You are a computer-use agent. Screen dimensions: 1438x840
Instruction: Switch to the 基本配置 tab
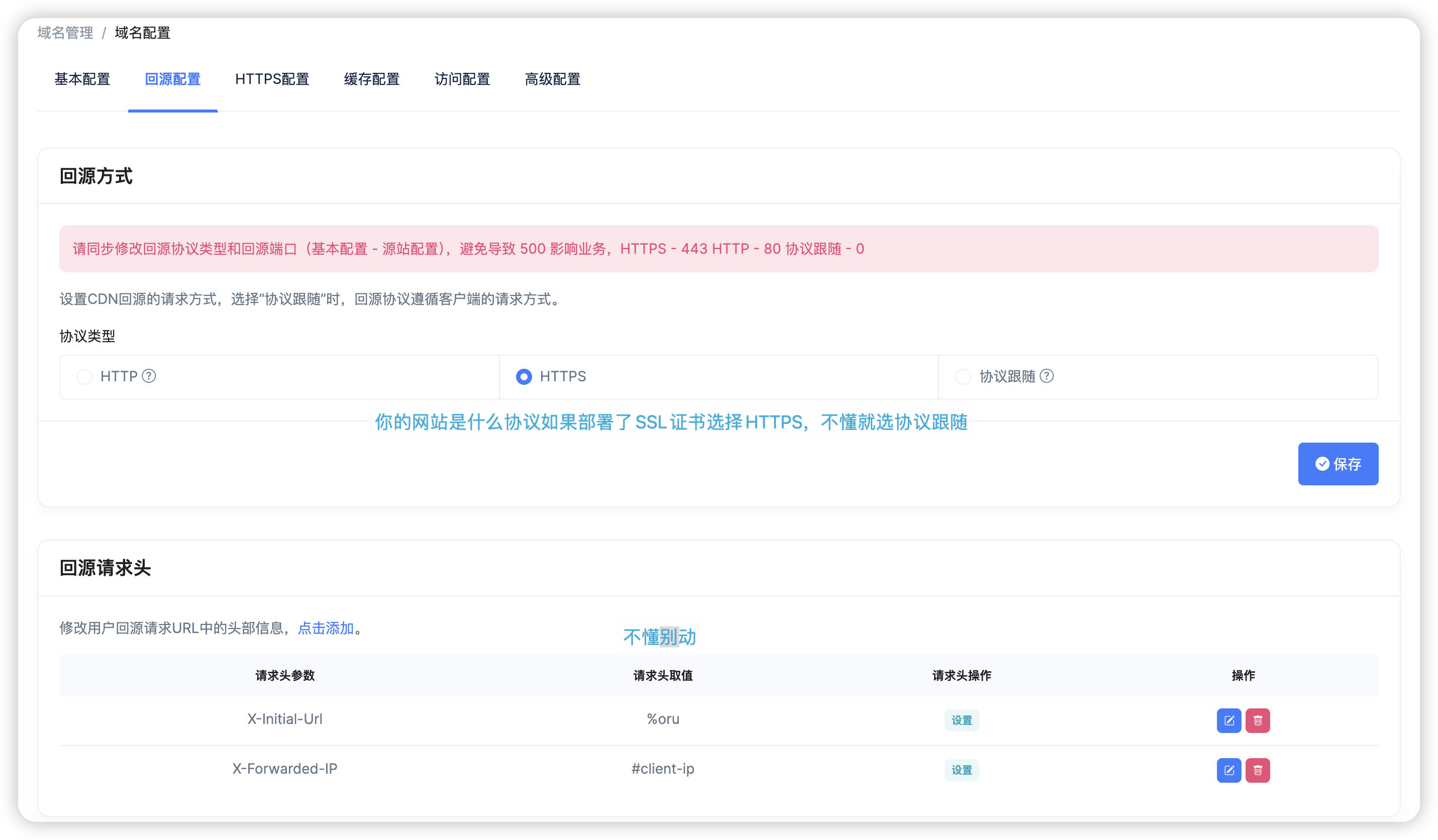tap(82, 79)
